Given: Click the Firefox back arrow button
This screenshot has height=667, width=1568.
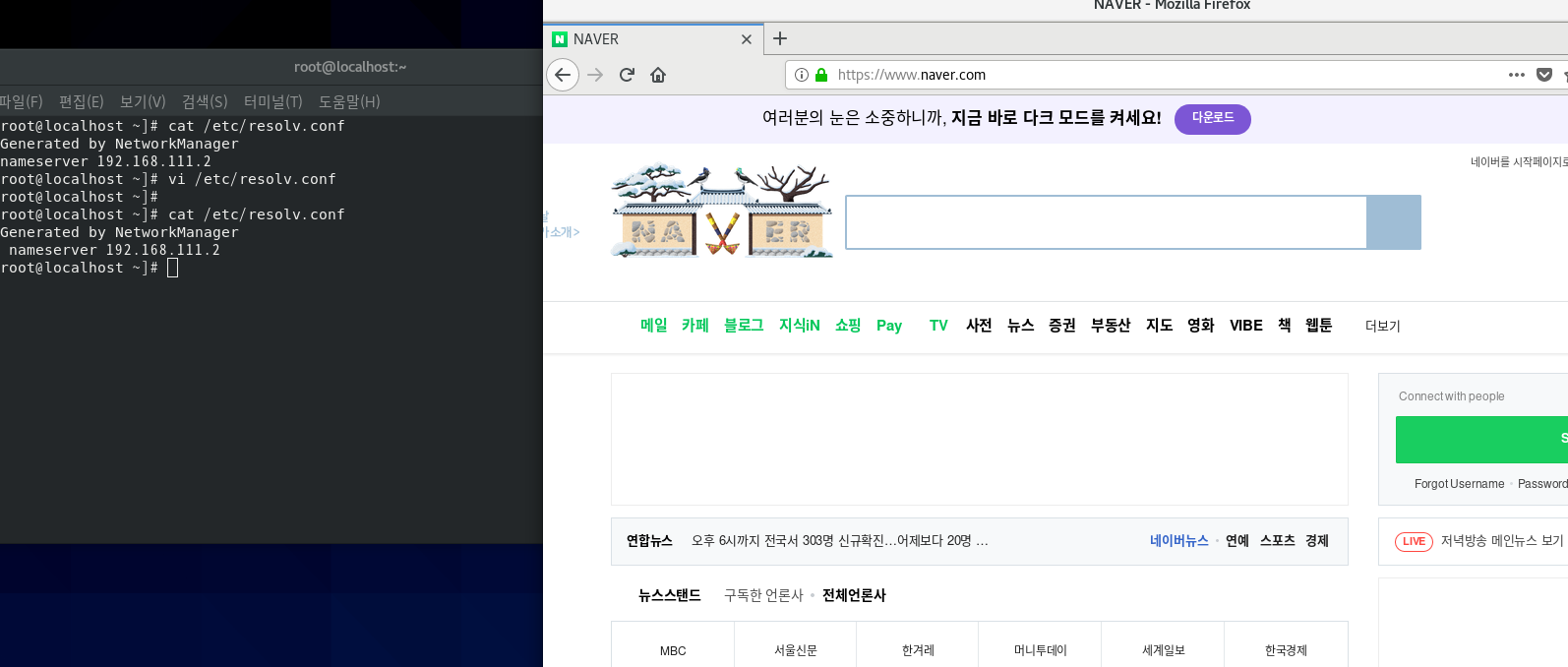Looking at the screenshot, I should (x=563, y=75).
